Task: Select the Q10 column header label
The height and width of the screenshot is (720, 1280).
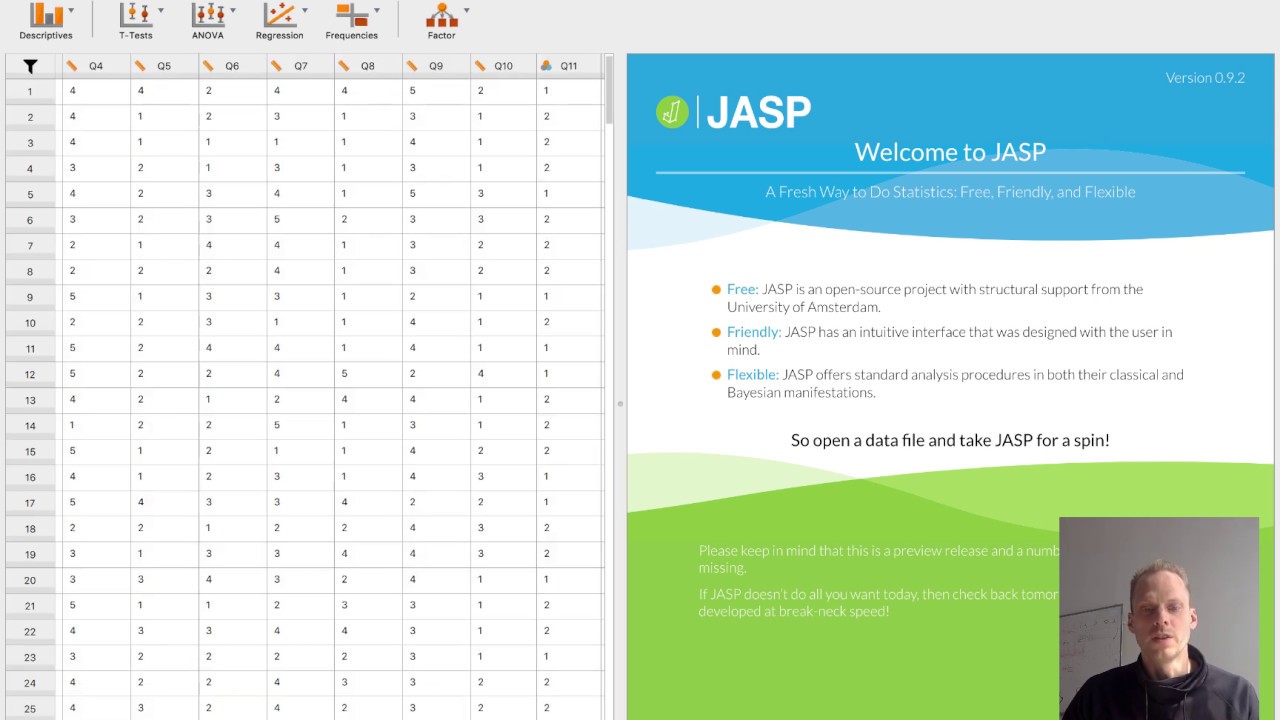Action: tap(503, 66)
